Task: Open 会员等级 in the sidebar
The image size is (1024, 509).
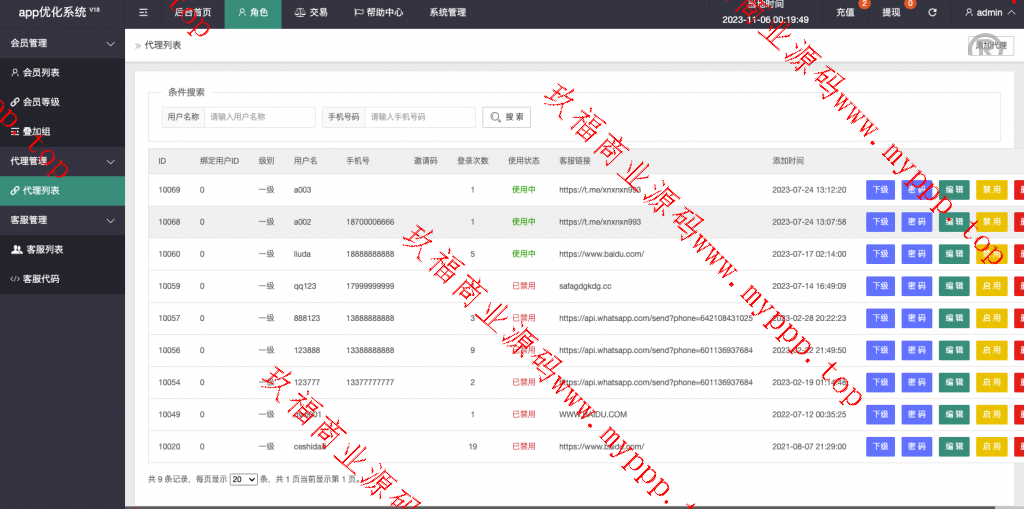Action: [41, 102]
